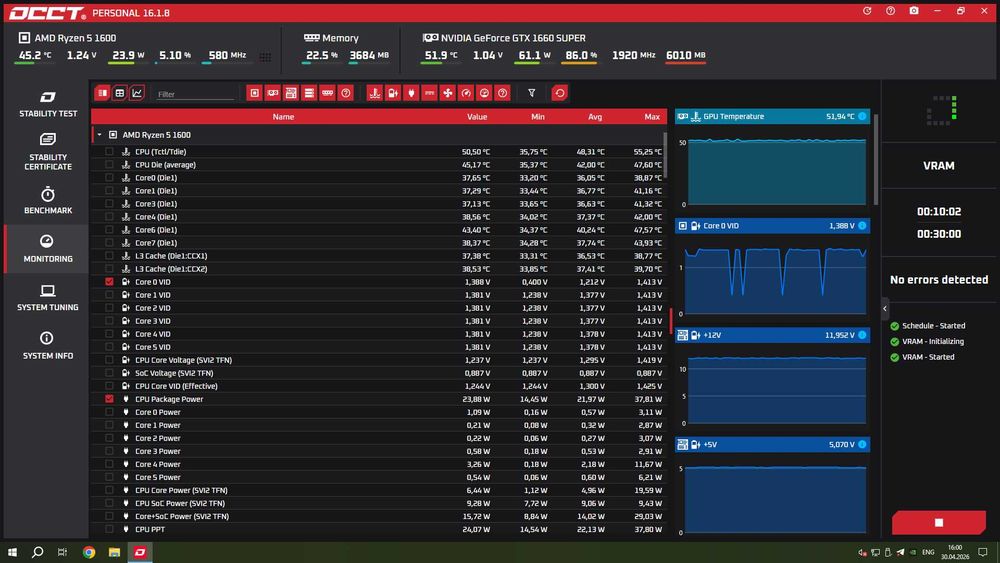1000x563 pixels.
Task: Click the funnel filter icon
Action: [531, 93]
